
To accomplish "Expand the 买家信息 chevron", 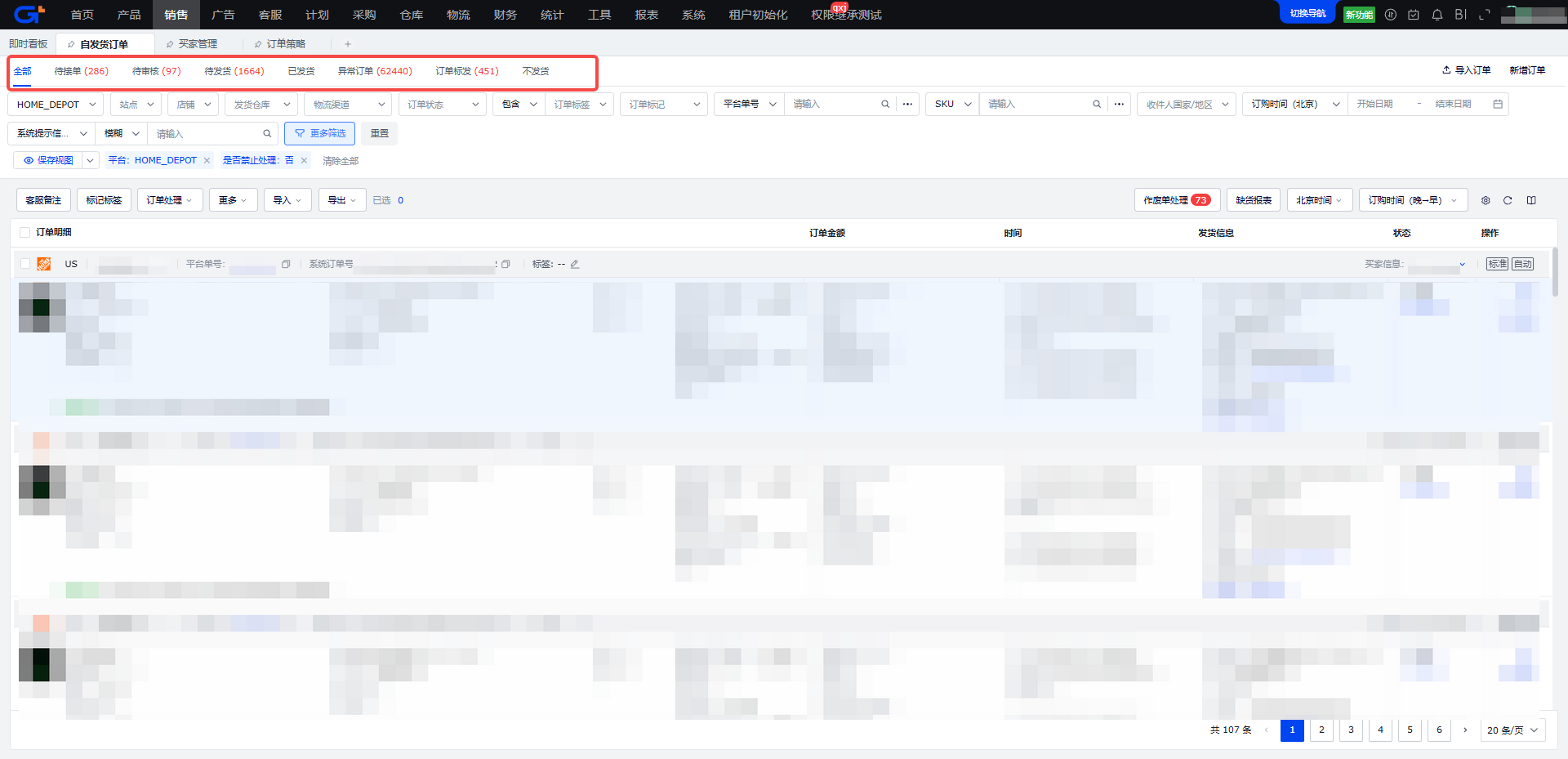I will pos(1462,265).
